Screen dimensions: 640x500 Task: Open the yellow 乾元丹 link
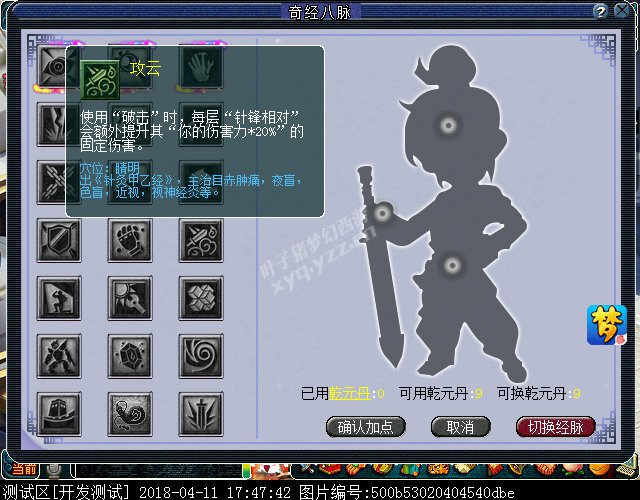tap(350, 393)
